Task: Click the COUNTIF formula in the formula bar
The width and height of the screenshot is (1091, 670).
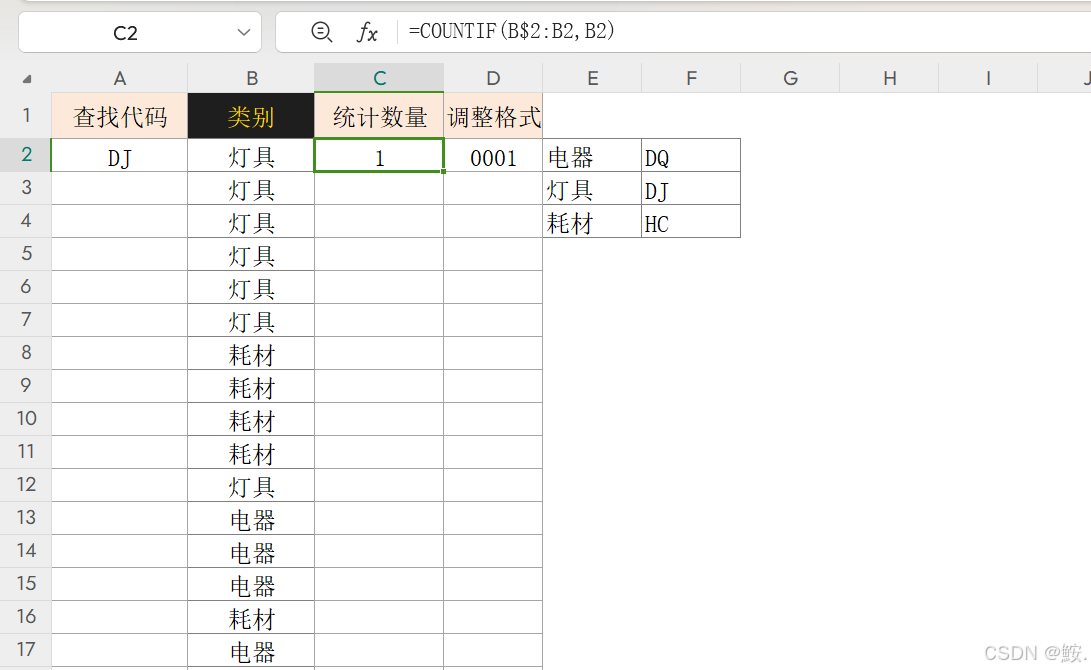Action: (511, 31)
